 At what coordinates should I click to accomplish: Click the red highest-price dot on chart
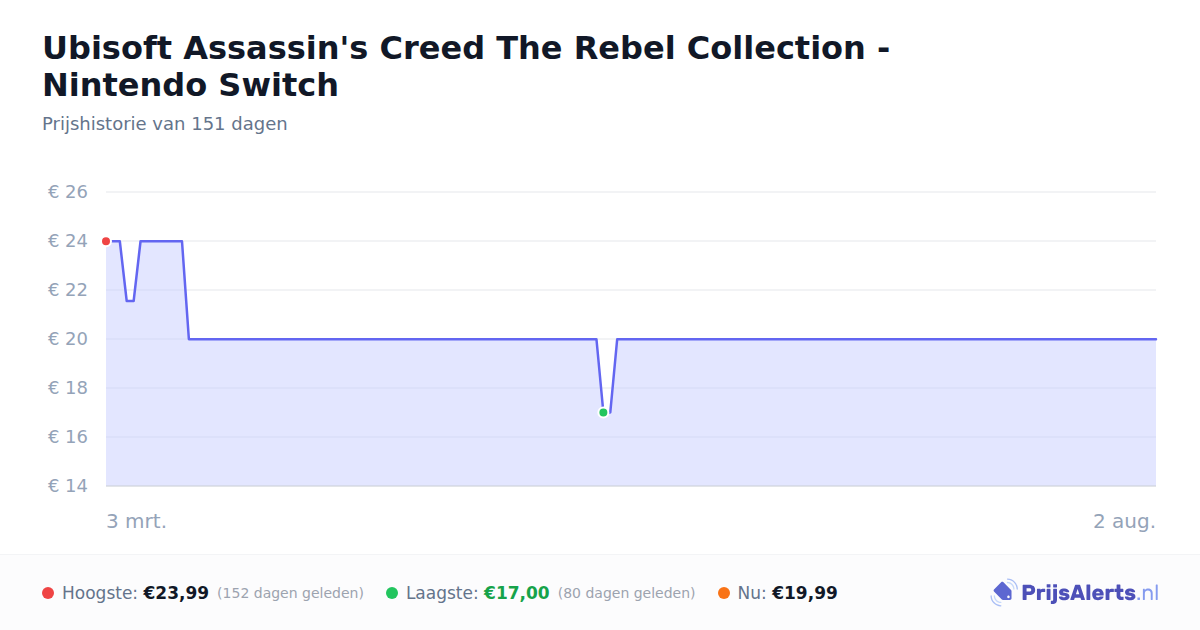point(106,241)
